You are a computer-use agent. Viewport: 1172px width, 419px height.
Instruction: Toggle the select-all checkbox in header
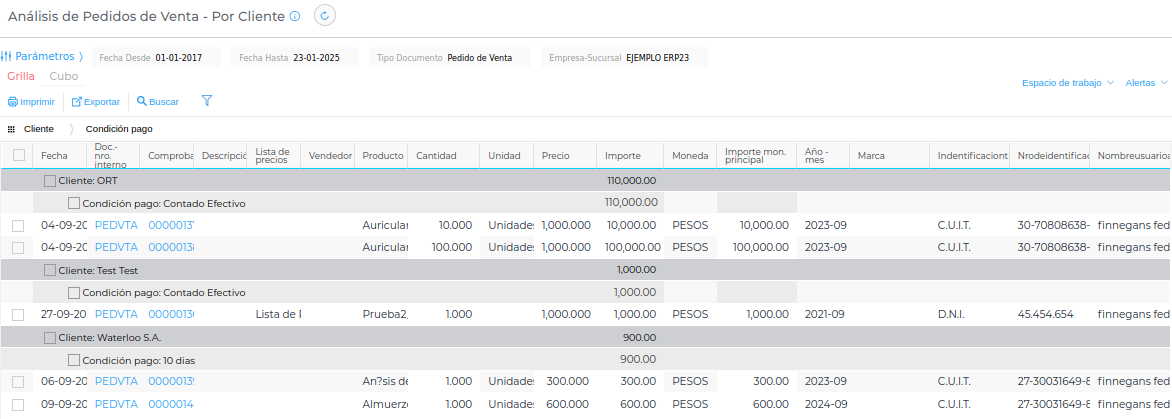(19, 155)
